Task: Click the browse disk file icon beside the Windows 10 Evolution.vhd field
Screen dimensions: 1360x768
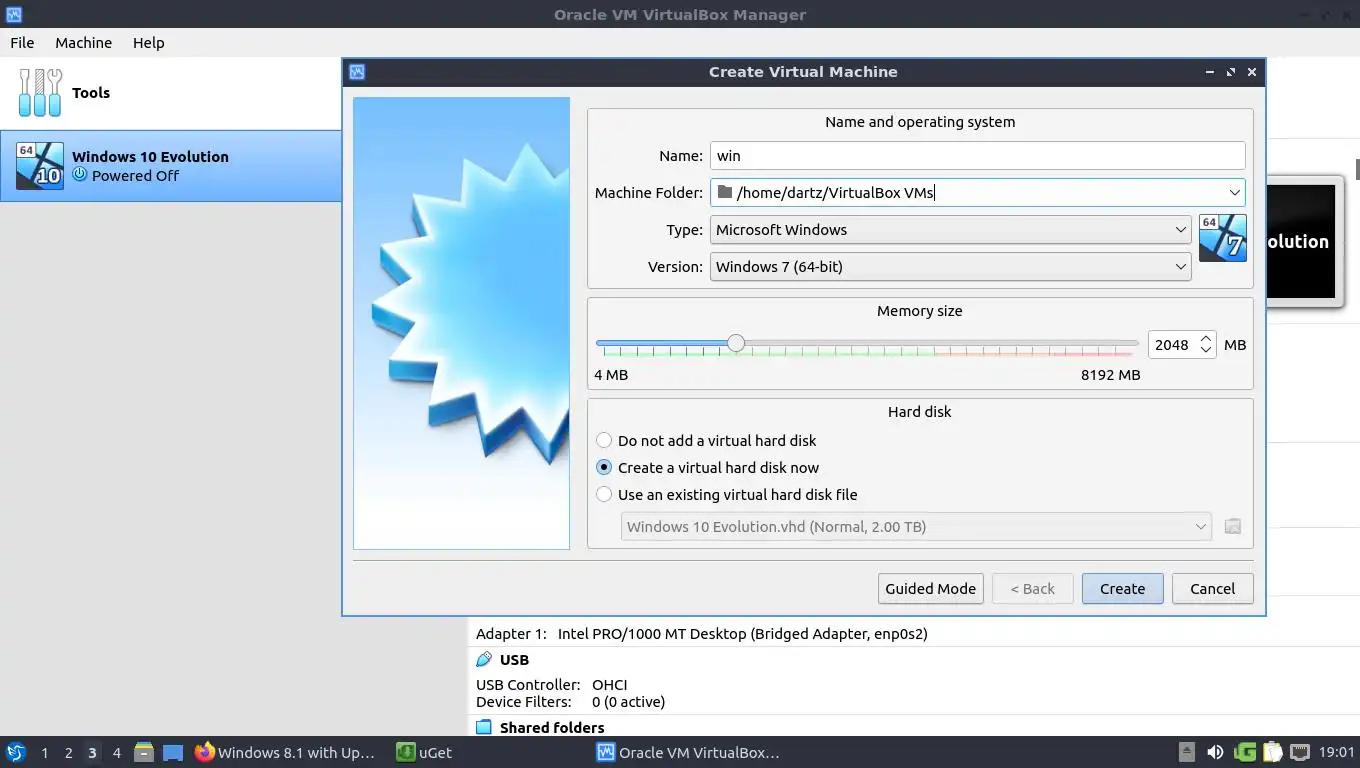Action: [x=1233, y=527]
